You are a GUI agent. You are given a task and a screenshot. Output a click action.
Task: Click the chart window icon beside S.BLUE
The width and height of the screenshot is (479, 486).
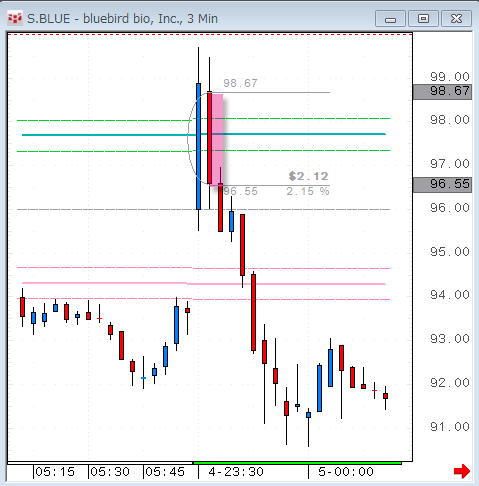(15, 18)
